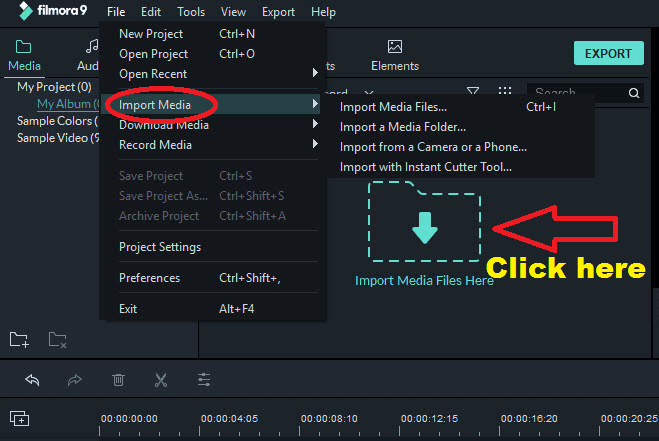Click the redo arrow icon

pyautogui.click(x=74, y=380)
